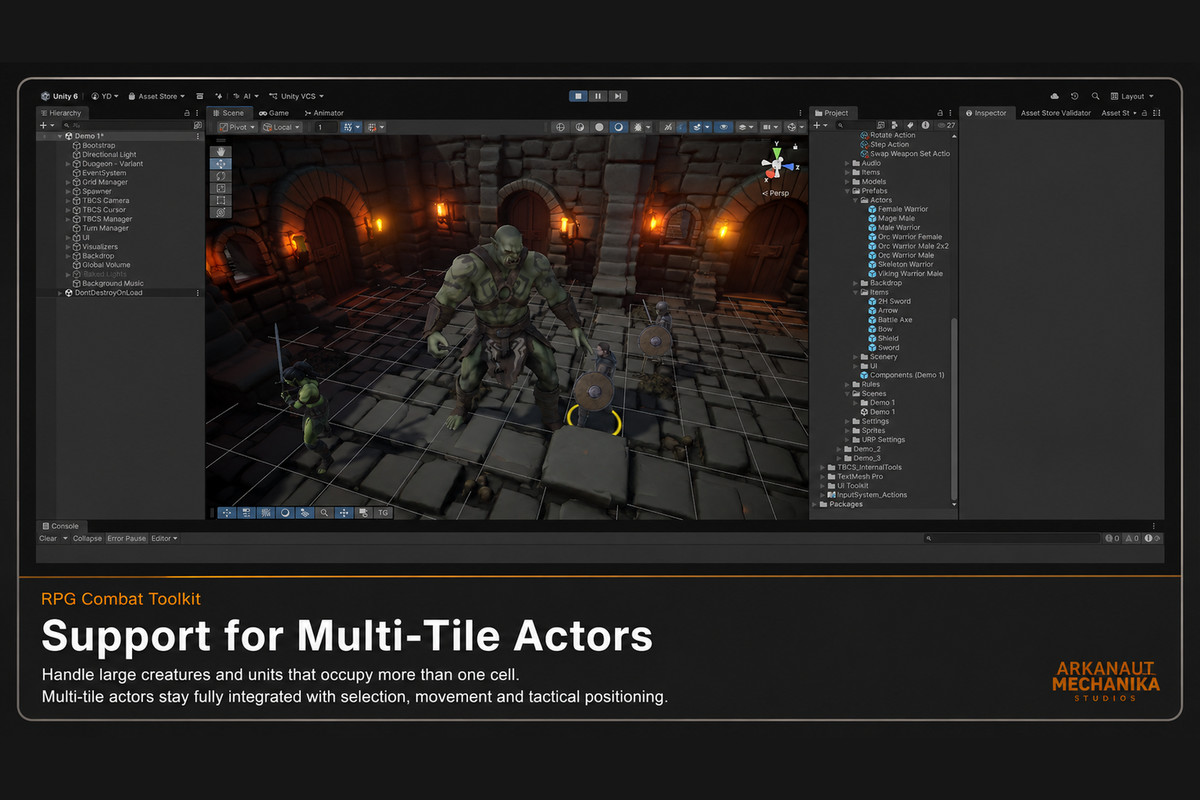Switch to the Game tab
This screenshot has height=800, width=1200.
point(273,113)
